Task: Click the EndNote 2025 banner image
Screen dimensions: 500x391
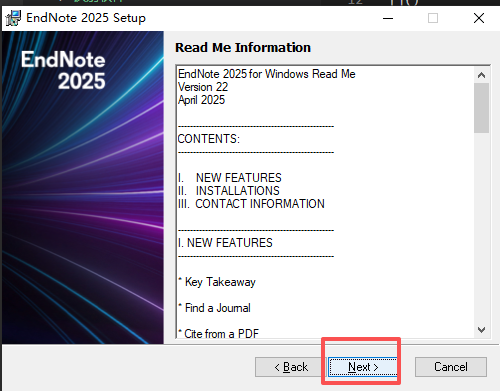Action: tap(83, 188)
